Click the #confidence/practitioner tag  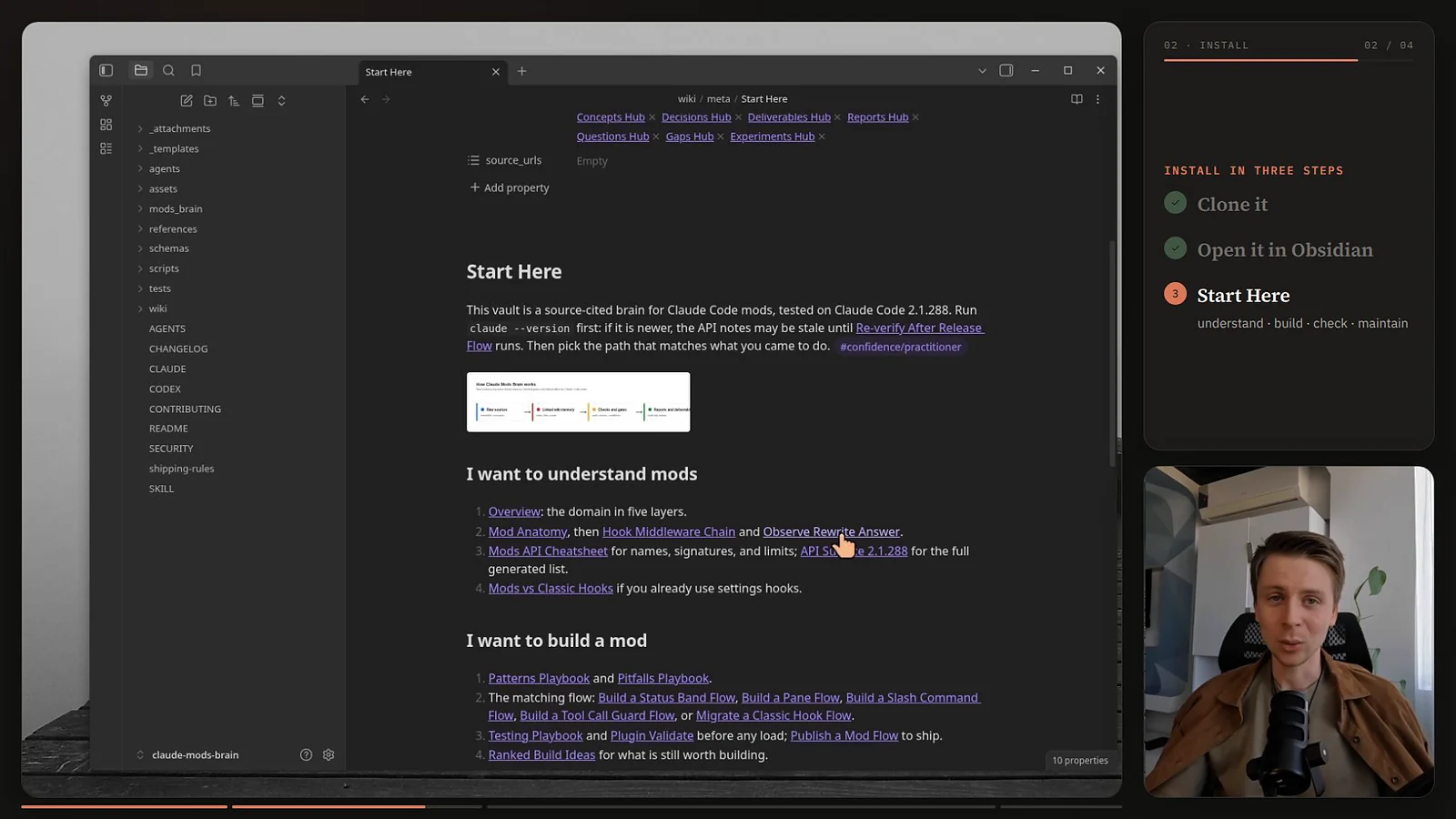point(900,347)
